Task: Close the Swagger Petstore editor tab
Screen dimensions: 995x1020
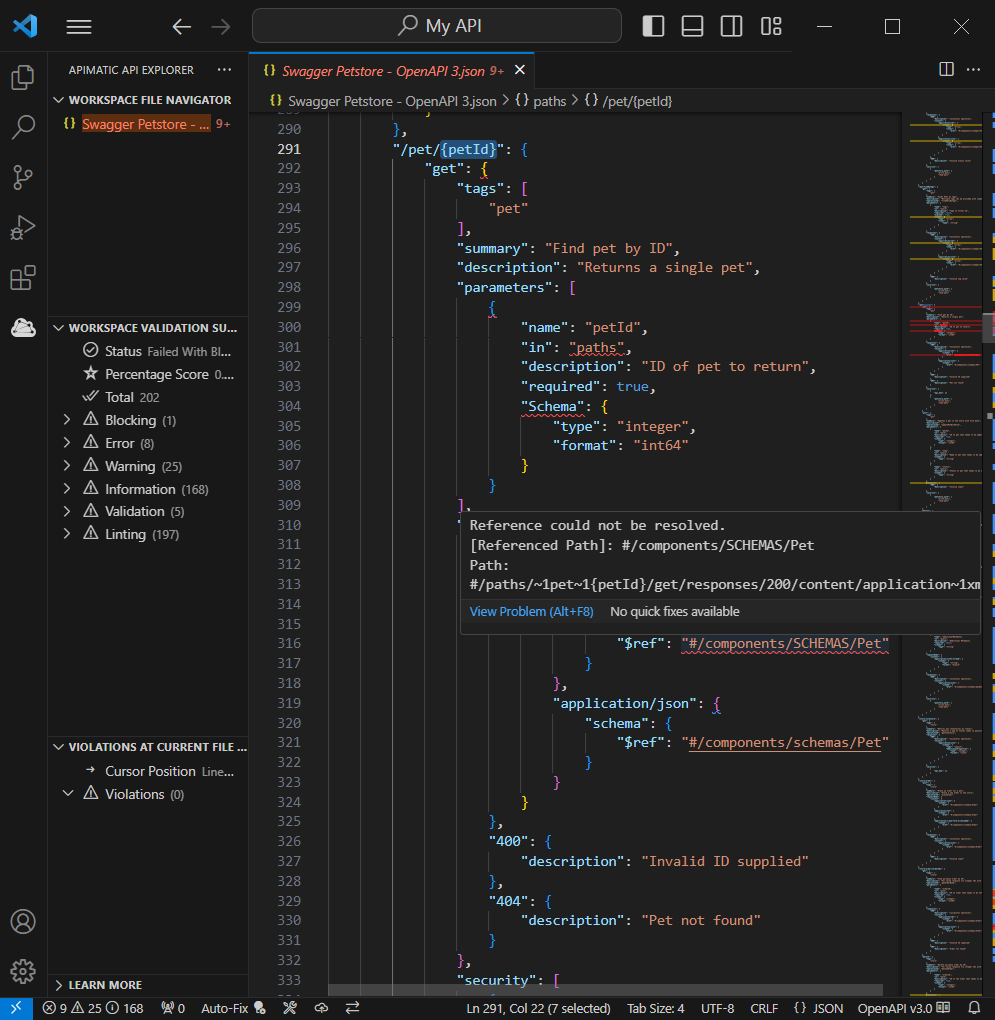Action: click(520, 70)
